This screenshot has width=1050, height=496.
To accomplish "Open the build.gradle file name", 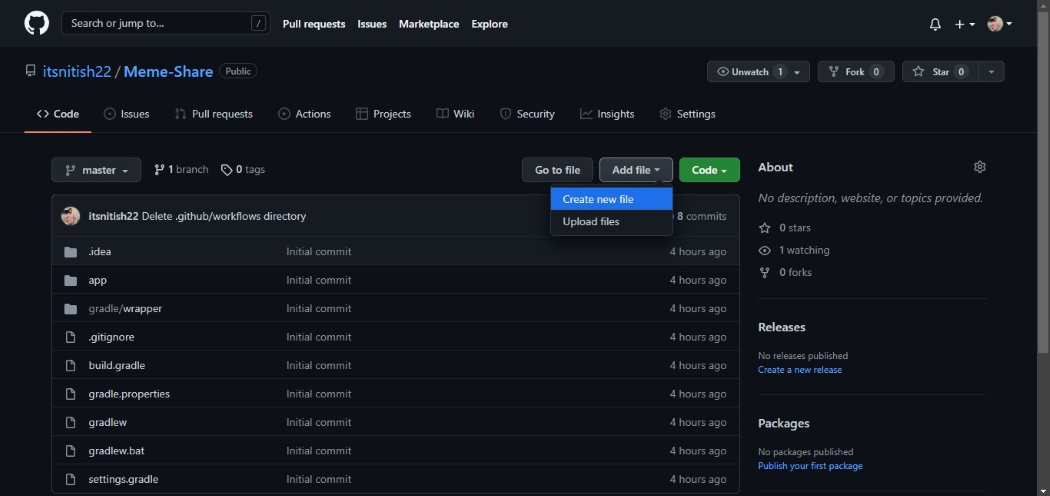I will (117, 365).
